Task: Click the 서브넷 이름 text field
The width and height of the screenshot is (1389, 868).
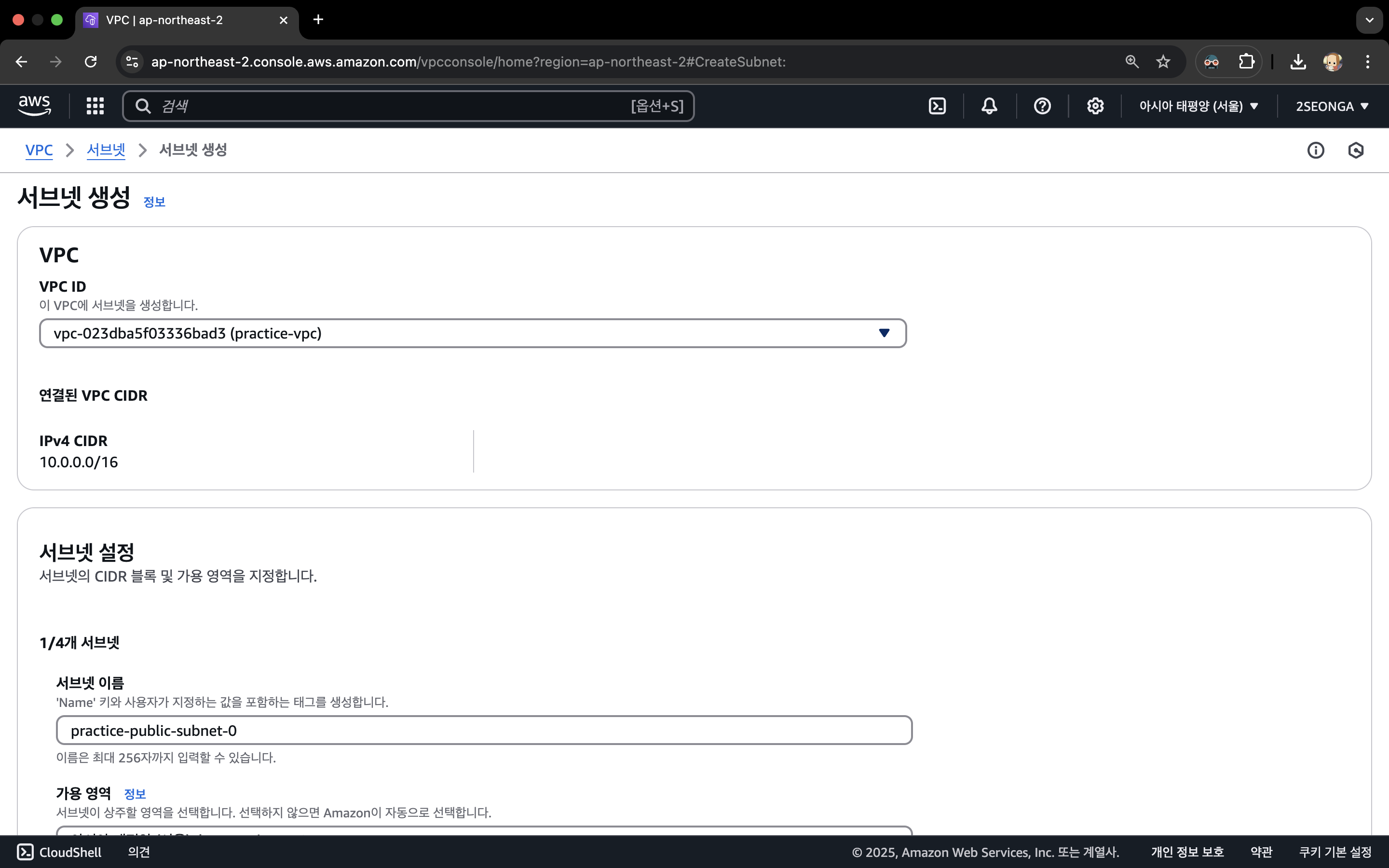Action: click(x=484, y=730)
